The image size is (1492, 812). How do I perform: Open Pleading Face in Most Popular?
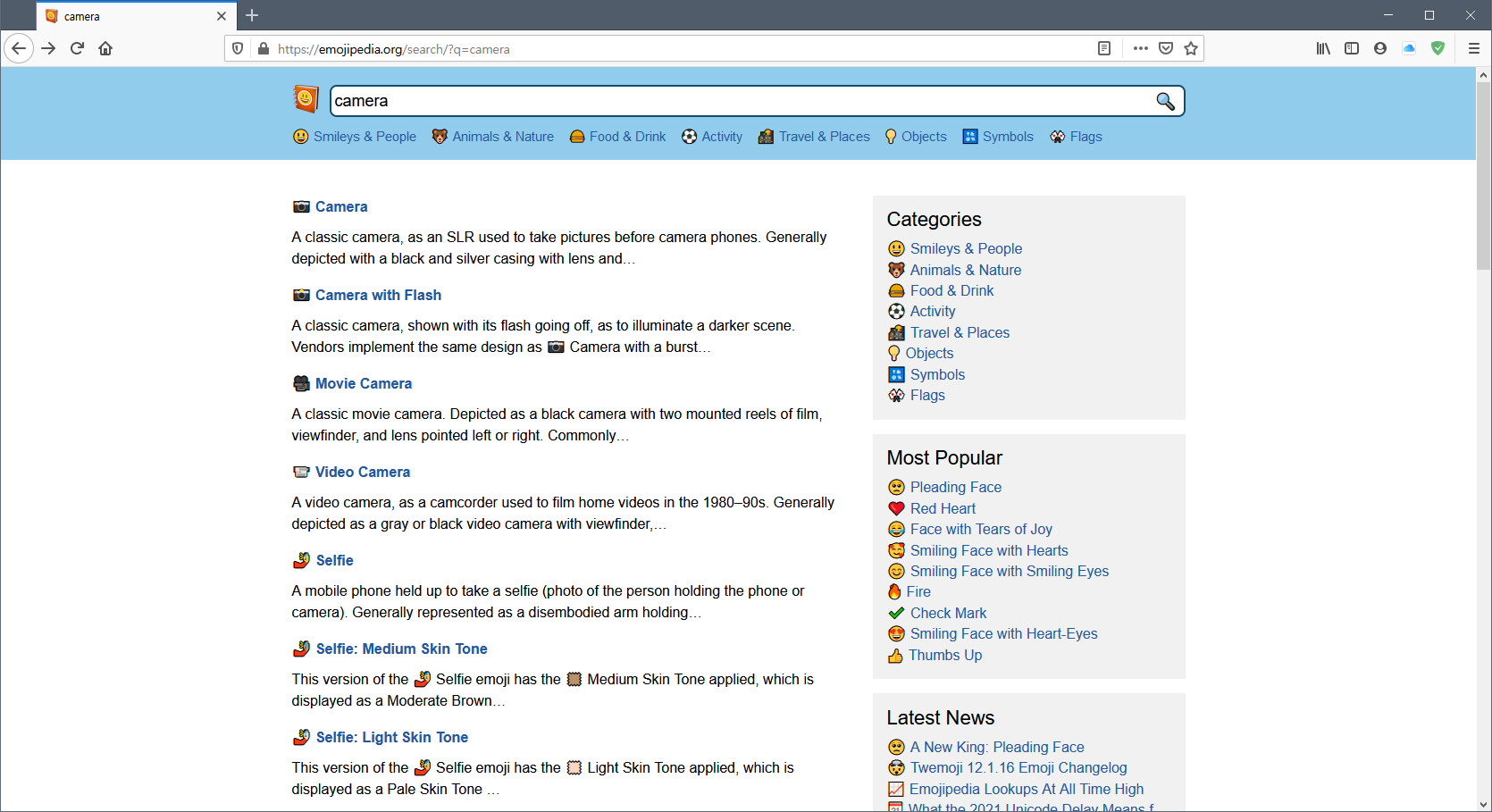pos(956,487)
